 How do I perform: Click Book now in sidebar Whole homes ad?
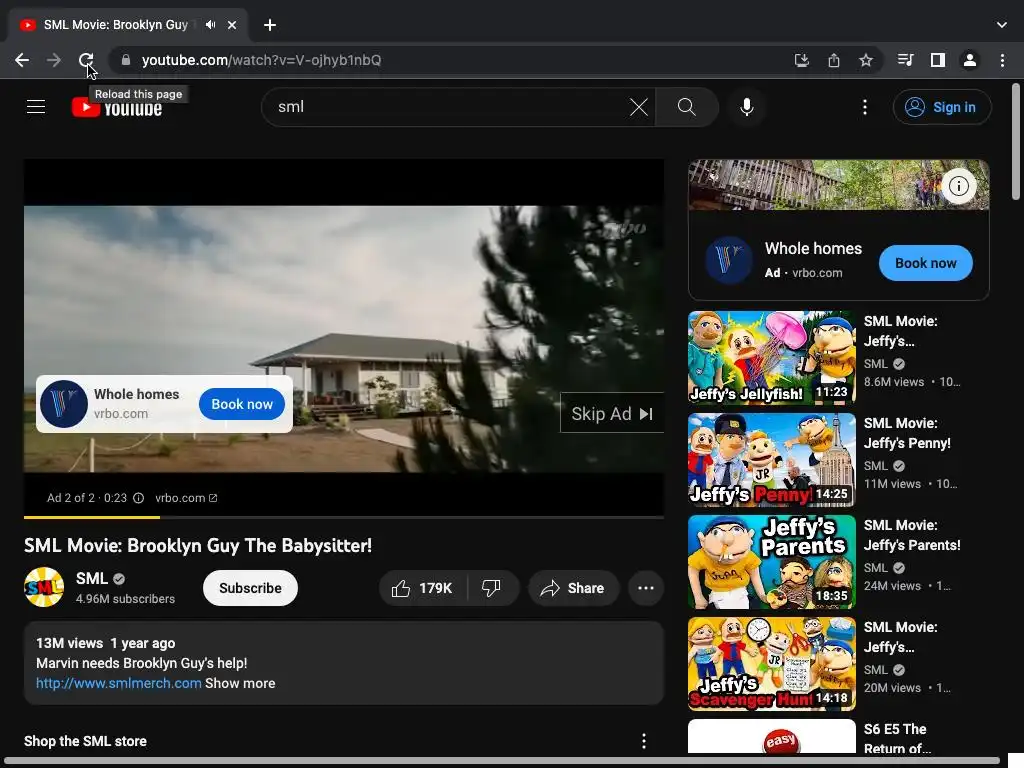[925, 263]
